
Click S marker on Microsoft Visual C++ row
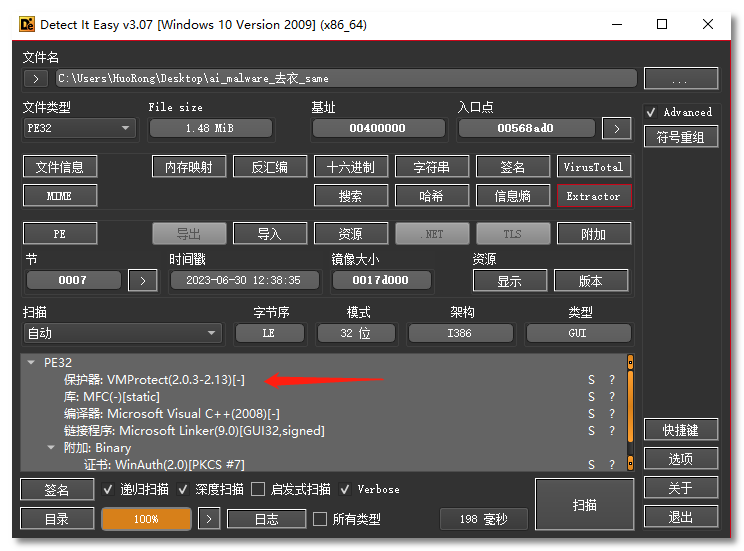coord(591,414)
